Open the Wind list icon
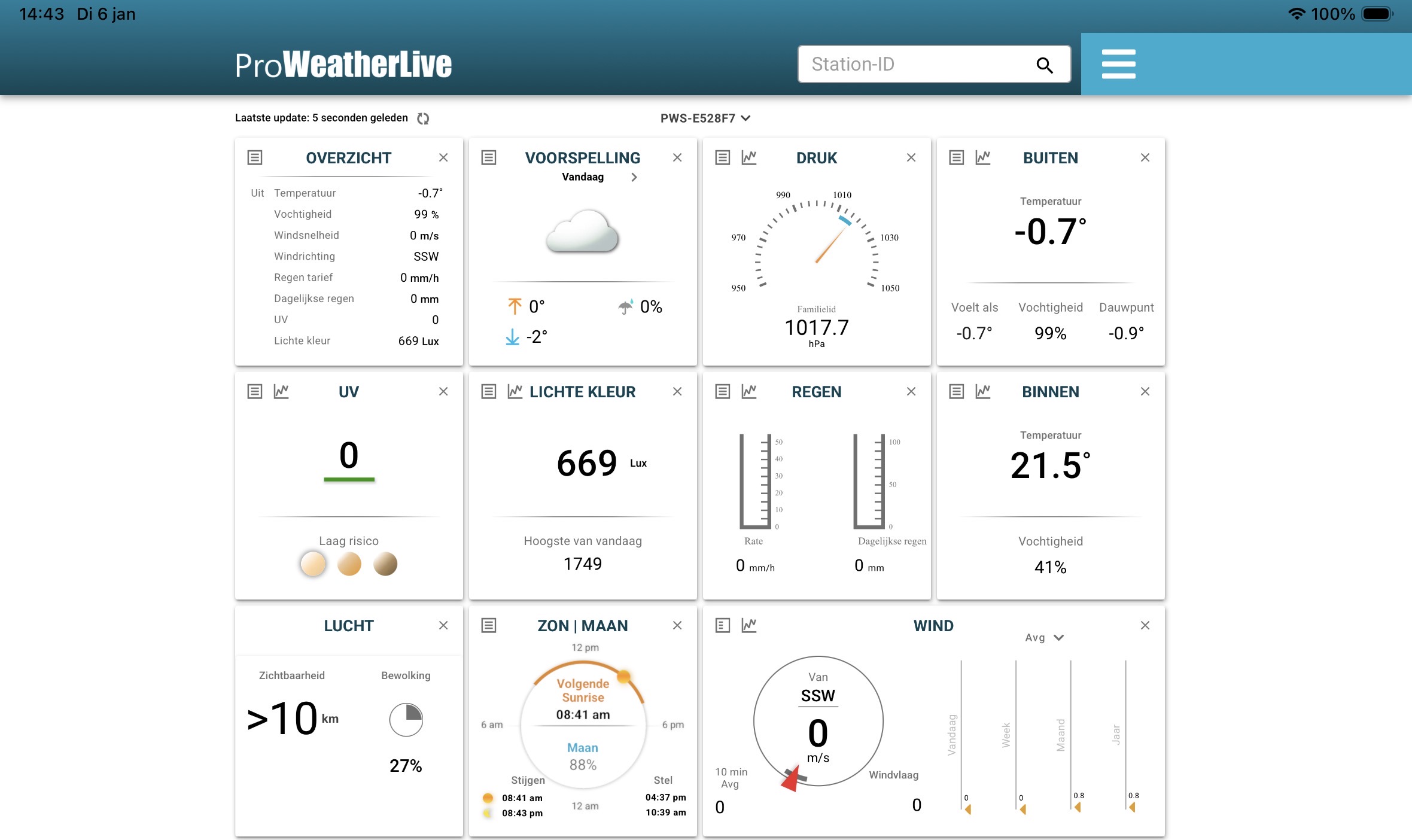The width and height of the screenshot is (1412, 840). pyautogui.click(x=723, y=625)
